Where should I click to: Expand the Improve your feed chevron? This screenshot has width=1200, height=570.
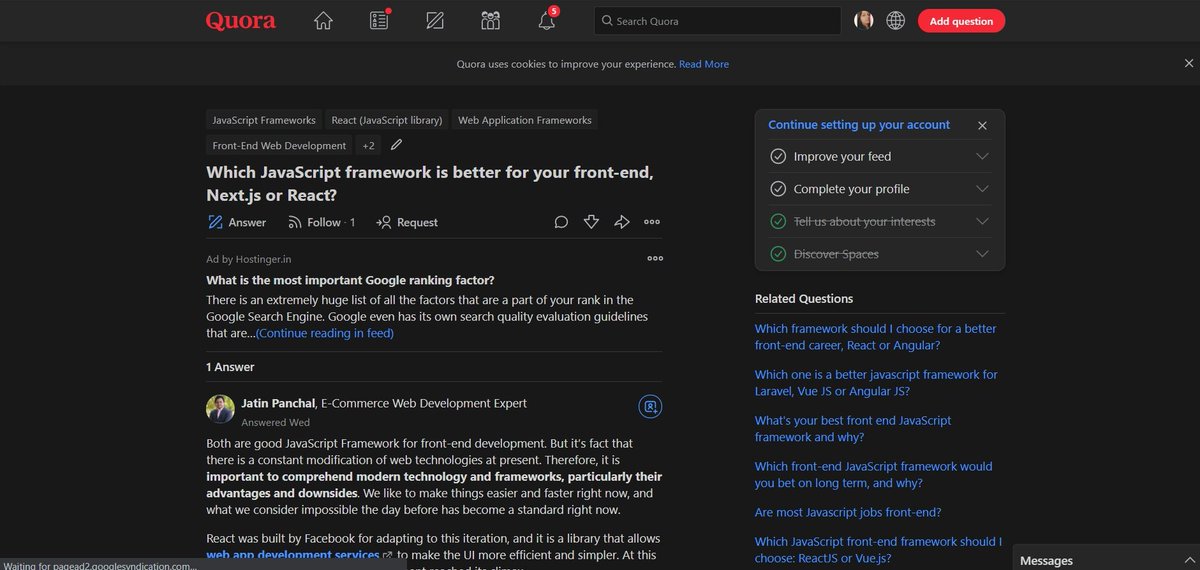[x=982, y=156]
